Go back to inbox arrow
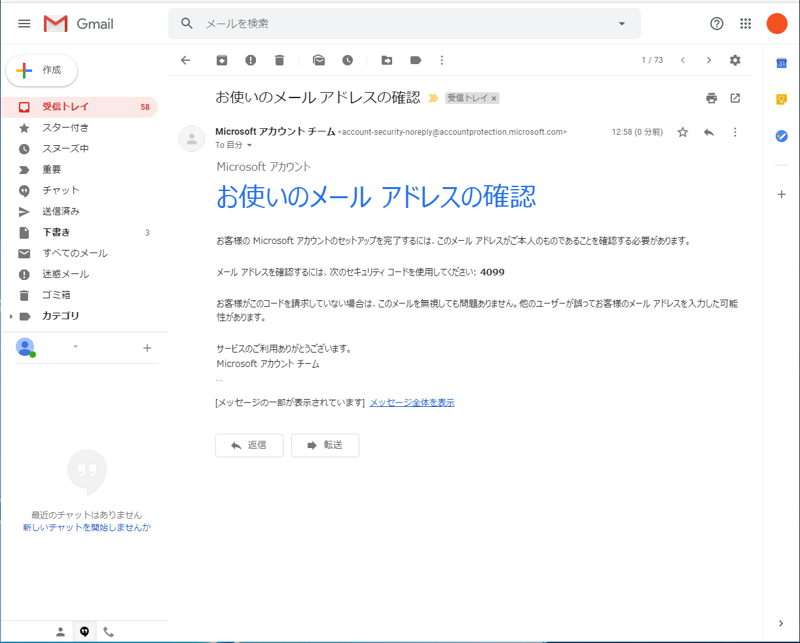Viewport: 800px width, 643px height. coord(185,60)
